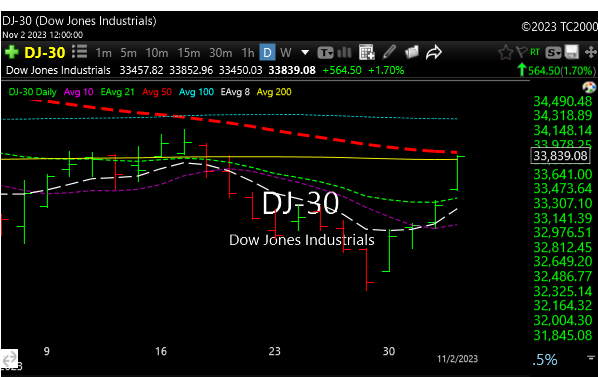Switch to the 15m timeframe

coord(189,53)
